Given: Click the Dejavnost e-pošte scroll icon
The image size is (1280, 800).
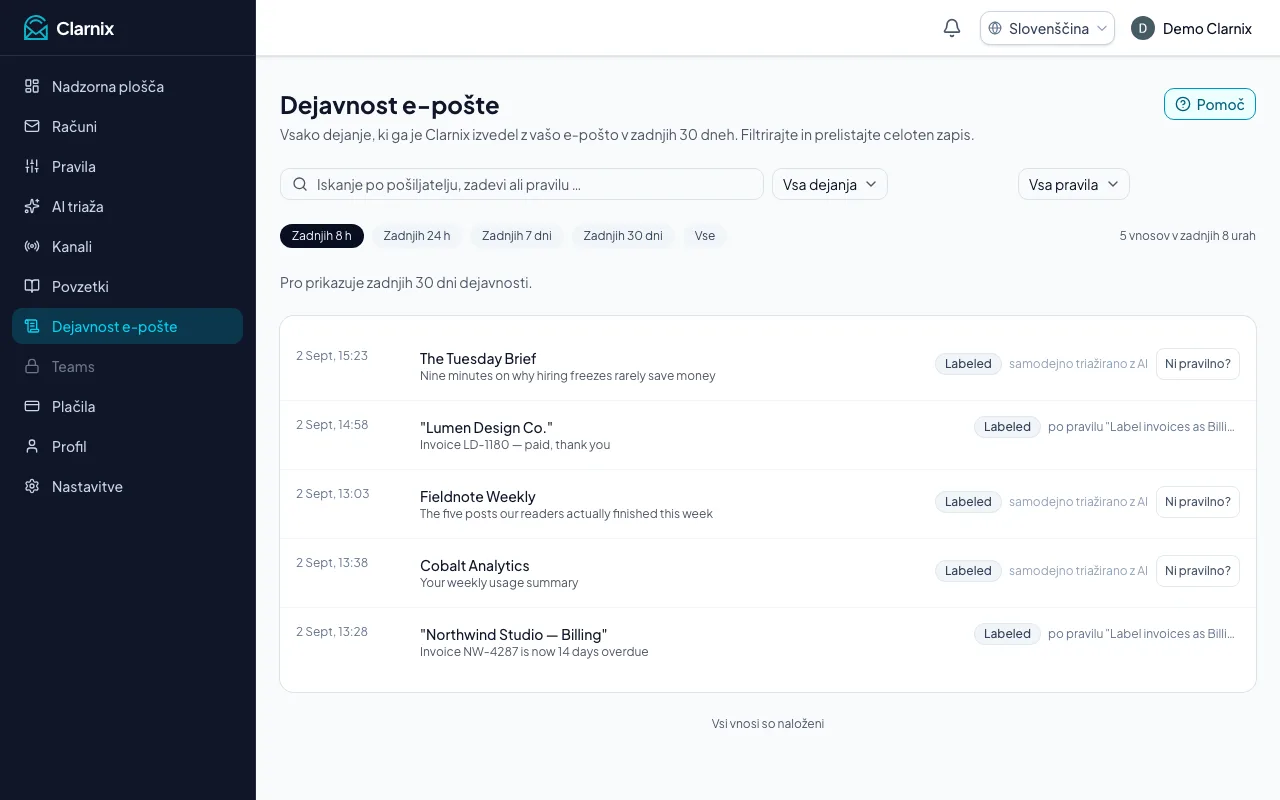Looking at the screenshot, I should [x=32, y=326].
